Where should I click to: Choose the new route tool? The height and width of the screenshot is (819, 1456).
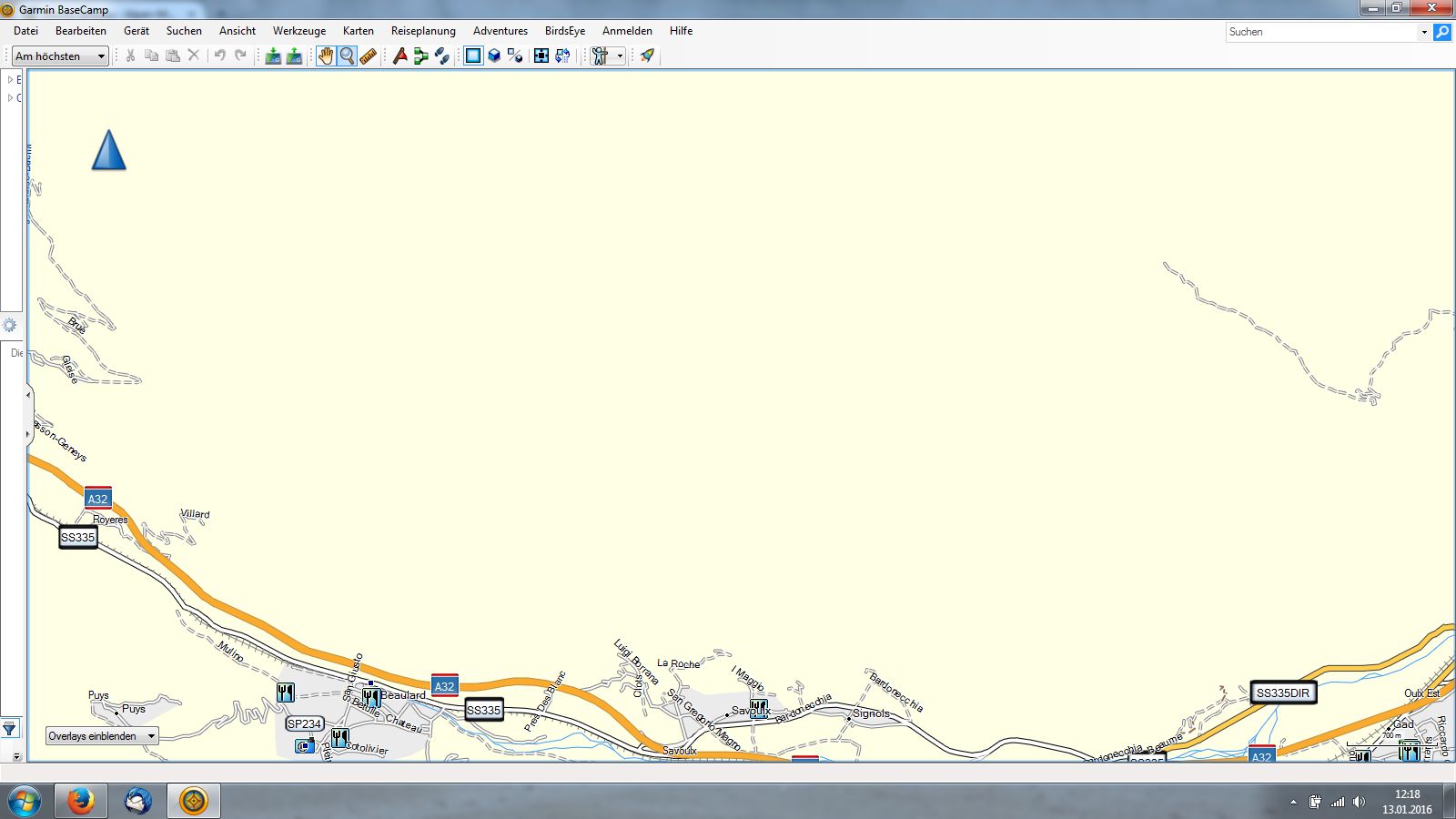tap(420, 56)
